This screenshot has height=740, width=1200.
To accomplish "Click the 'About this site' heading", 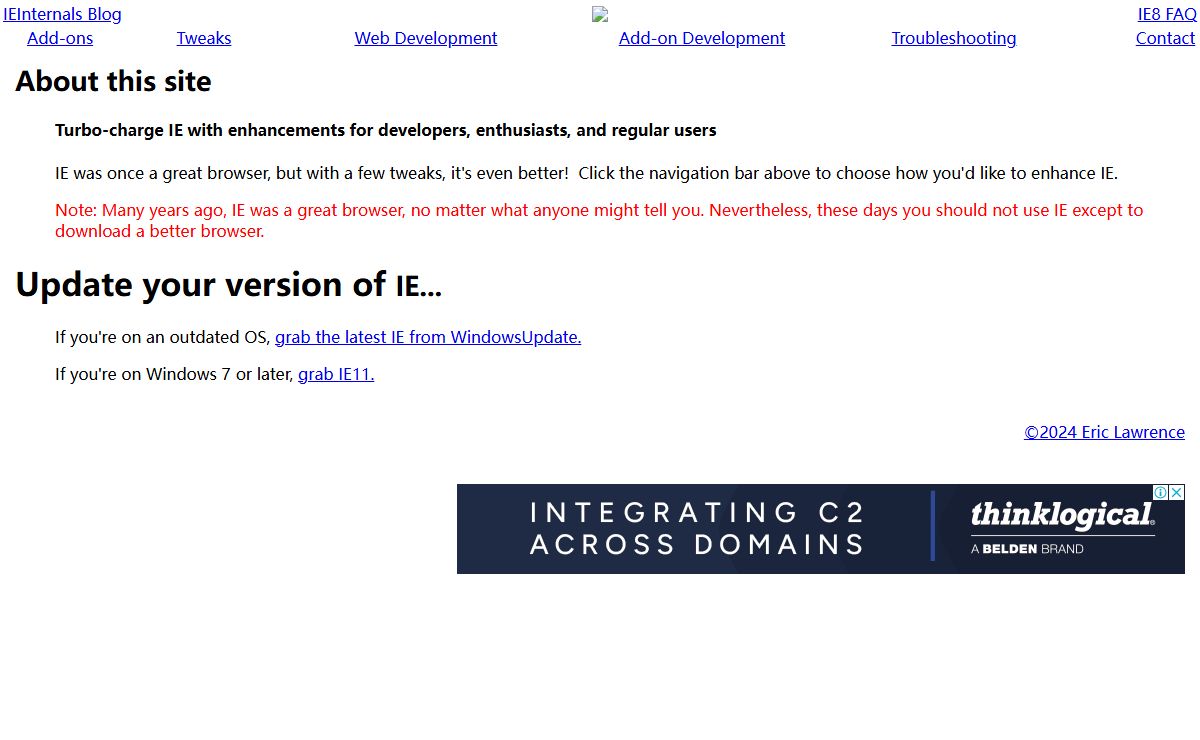I will coord(113,81).
